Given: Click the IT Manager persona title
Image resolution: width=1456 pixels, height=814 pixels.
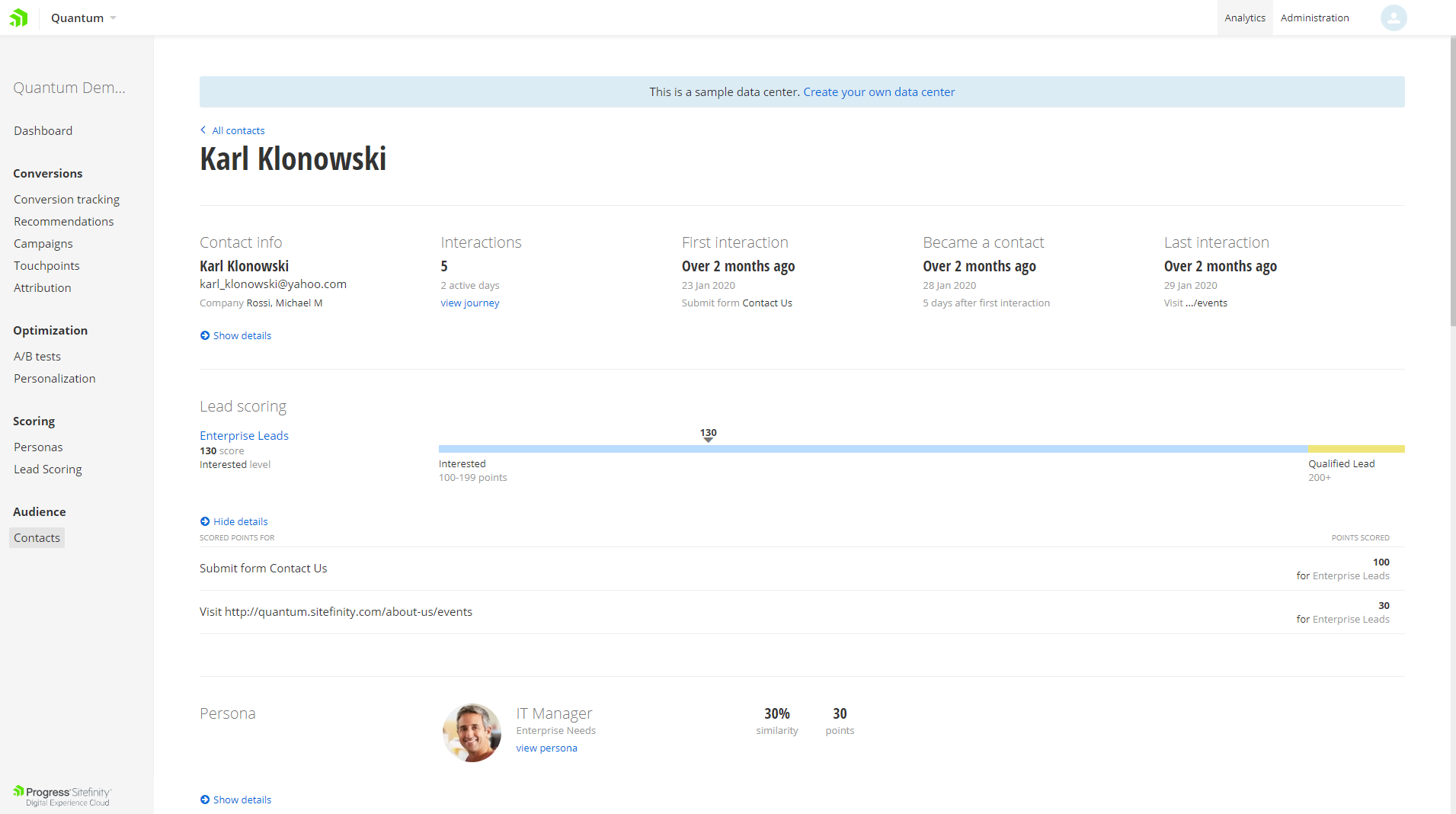Looking at the screenshot, I should click(x=554, y=713).
